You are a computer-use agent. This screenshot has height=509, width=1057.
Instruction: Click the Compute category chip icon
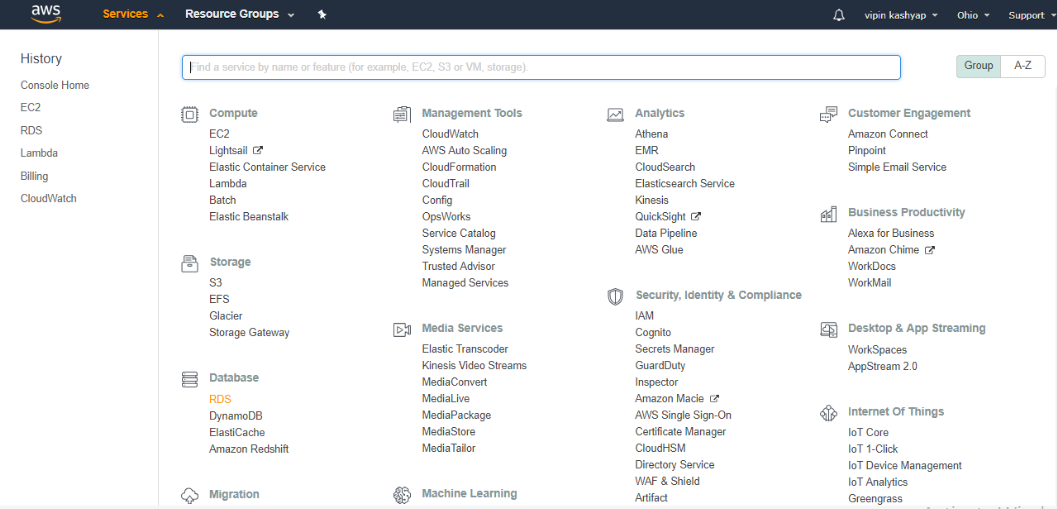click(x=189, y=114)
